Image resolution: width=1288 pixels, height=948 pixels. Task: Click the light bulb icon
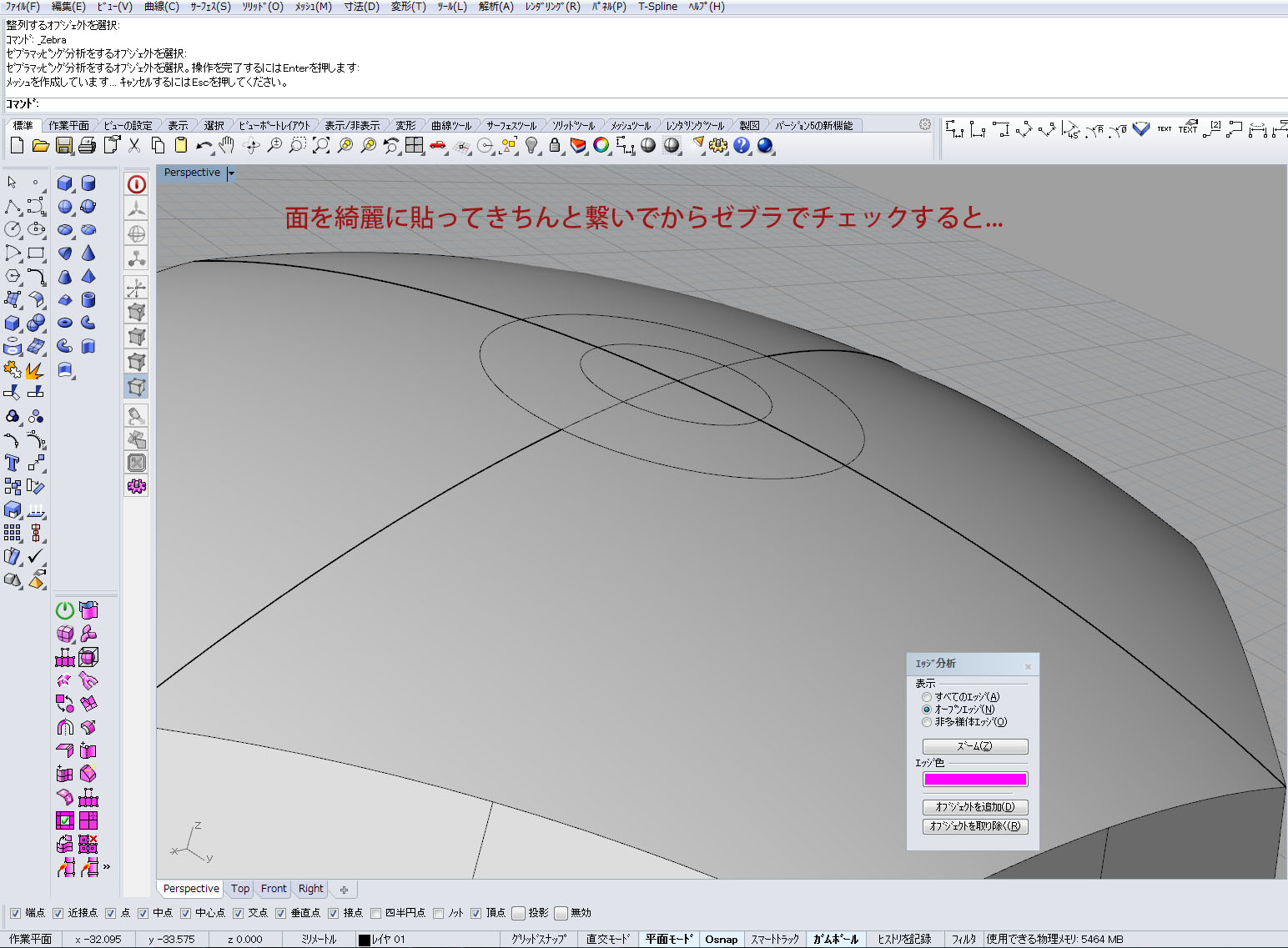click(x=531, y=146)
